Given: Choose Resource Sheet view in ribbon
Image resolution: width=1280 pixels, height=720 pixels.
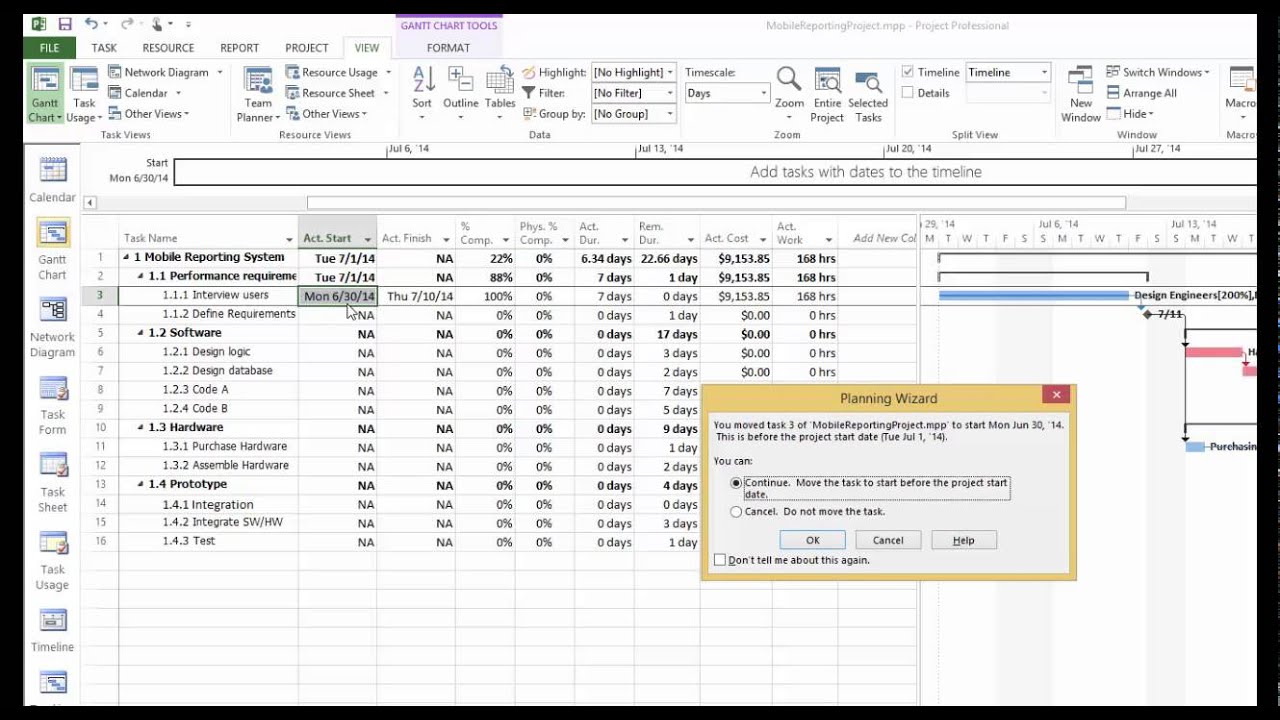Looking at the screenshot, I should [337, 93].
